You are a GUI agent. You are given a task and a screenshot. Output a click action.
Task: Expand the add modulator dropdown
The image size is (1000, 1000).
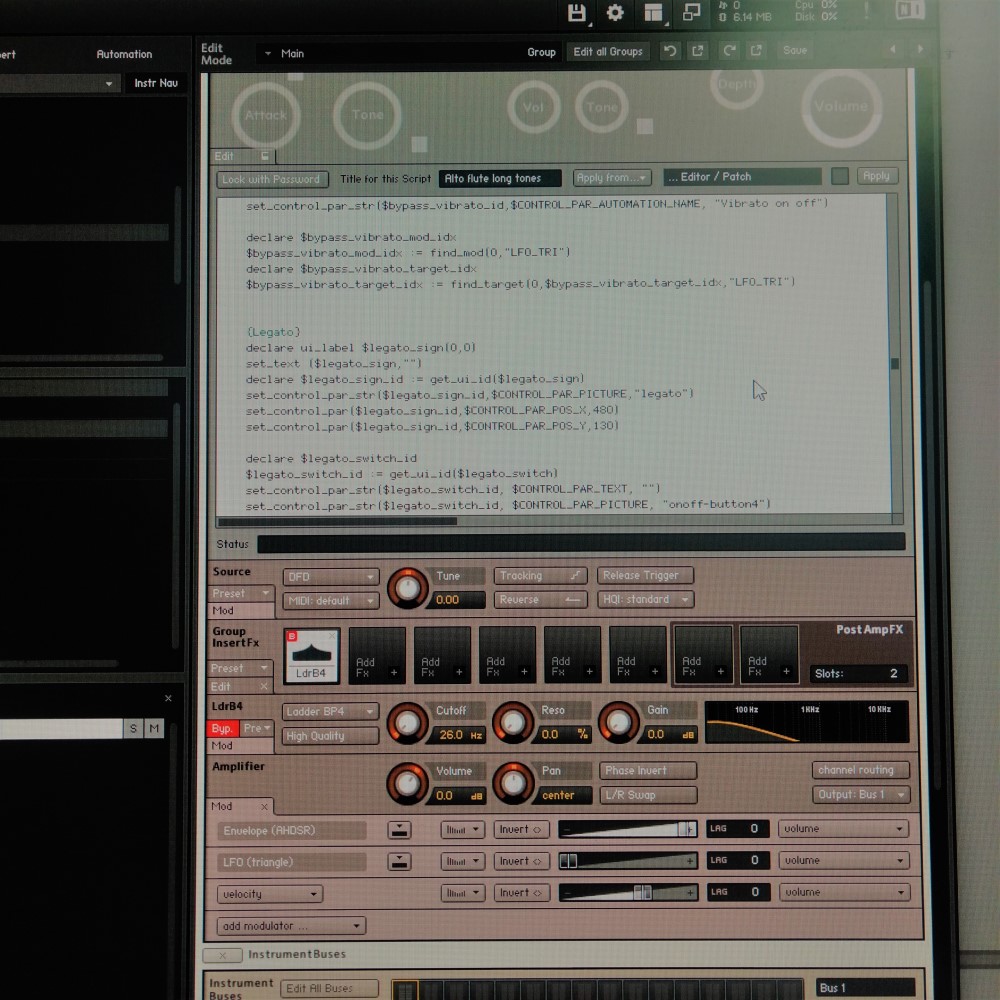pos(291,926)
